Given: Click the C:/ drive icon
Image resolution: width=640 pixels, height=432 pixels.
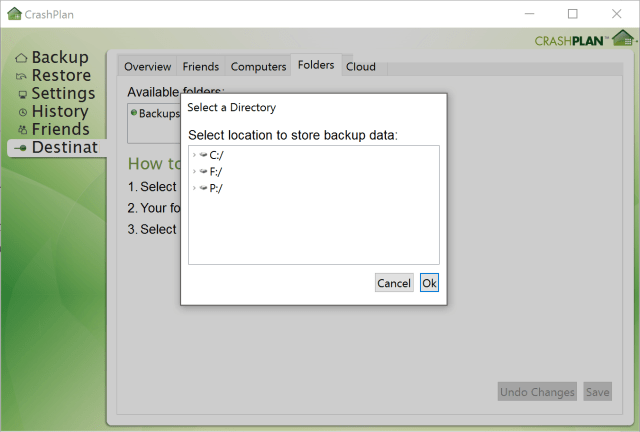Looking at the screenshot, I should coord(203,155).
